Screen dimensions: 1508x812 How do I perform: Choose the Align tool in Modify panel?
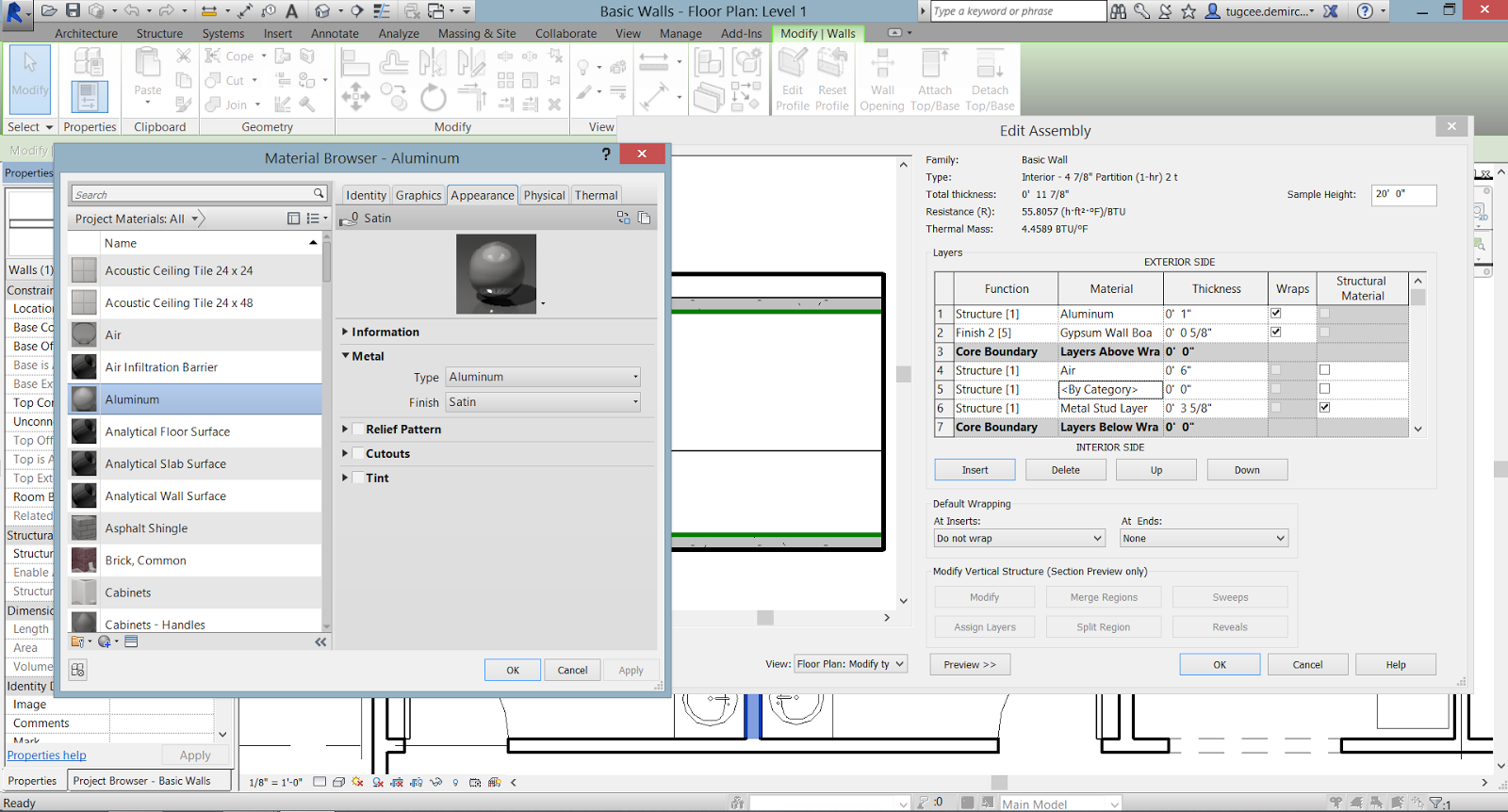click(x=355, y=63)
